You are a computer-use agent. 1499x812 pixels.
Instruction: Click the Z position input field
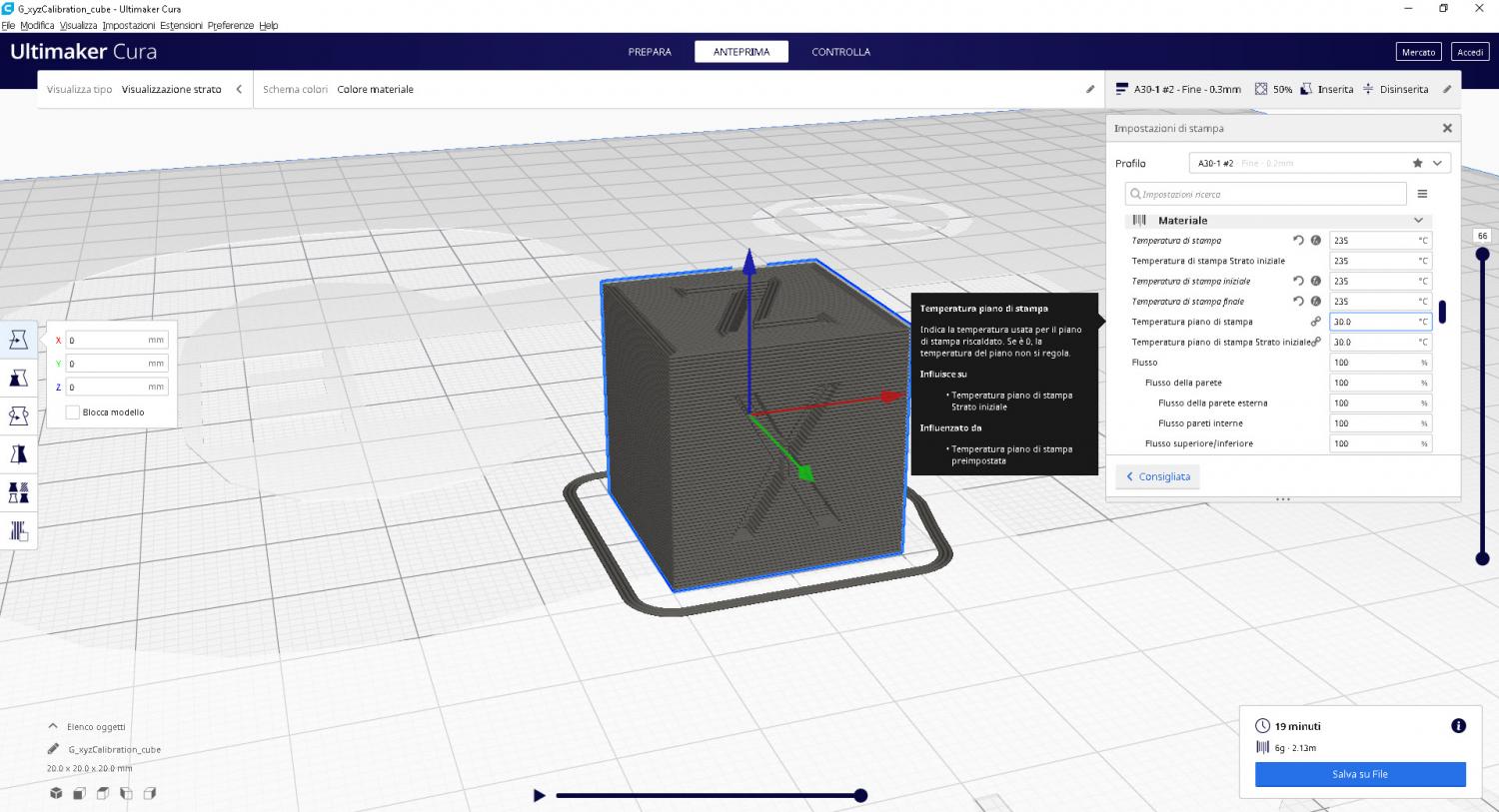tap(116, 388)
